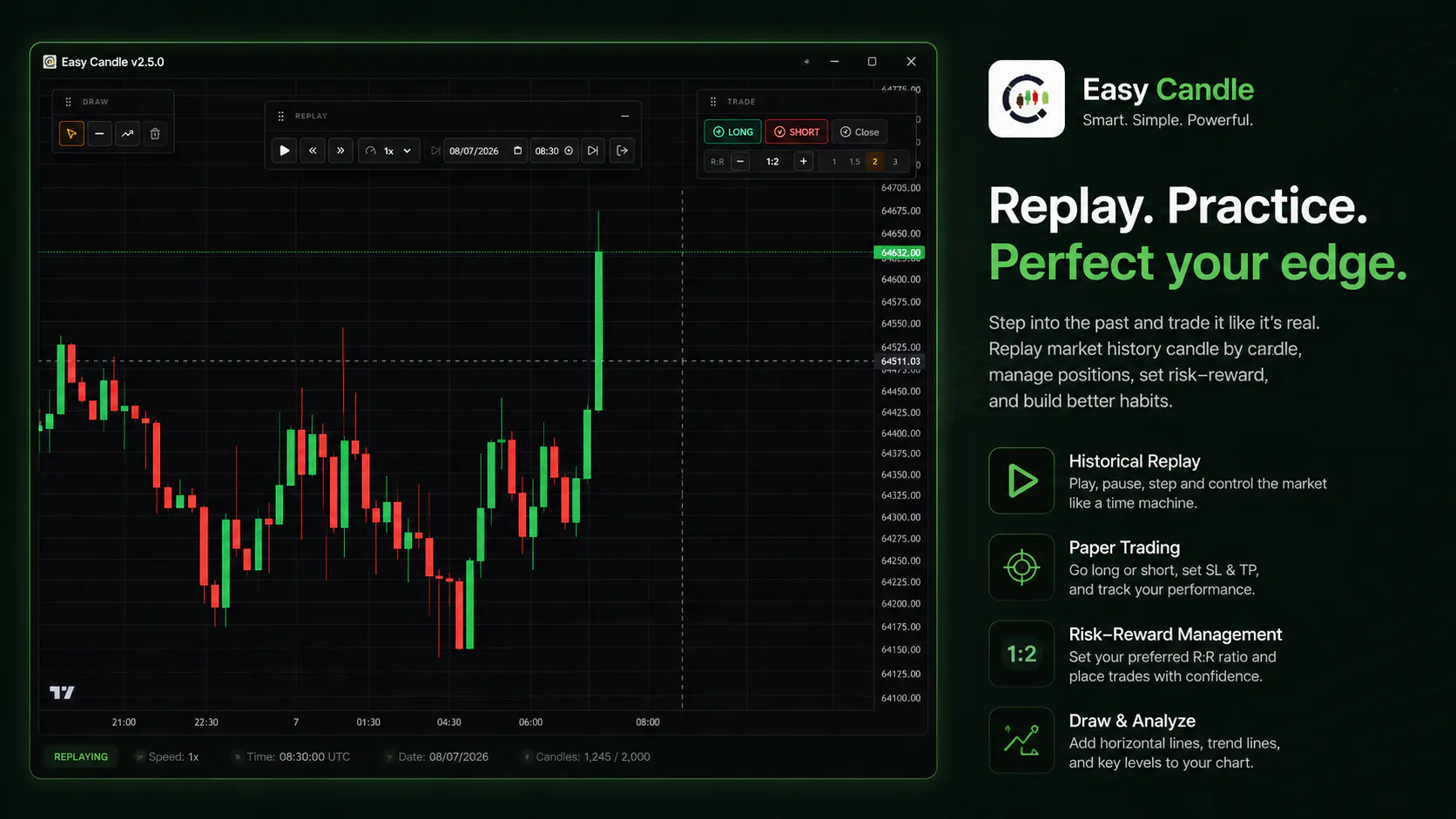Click the 1:2 Risk-Reward Management icon
1456x819 pixels.
(x=1021, y=654)
